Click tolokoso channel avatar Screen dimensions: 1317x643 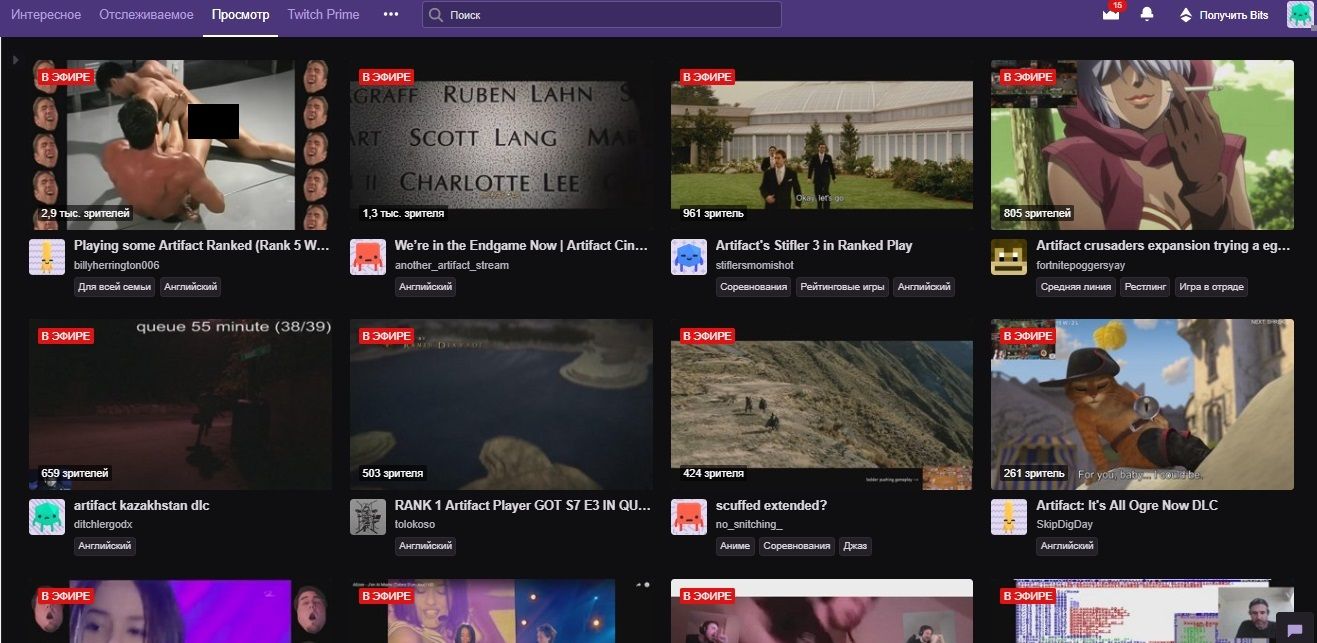pyautogui.click(x=368, y=517)
